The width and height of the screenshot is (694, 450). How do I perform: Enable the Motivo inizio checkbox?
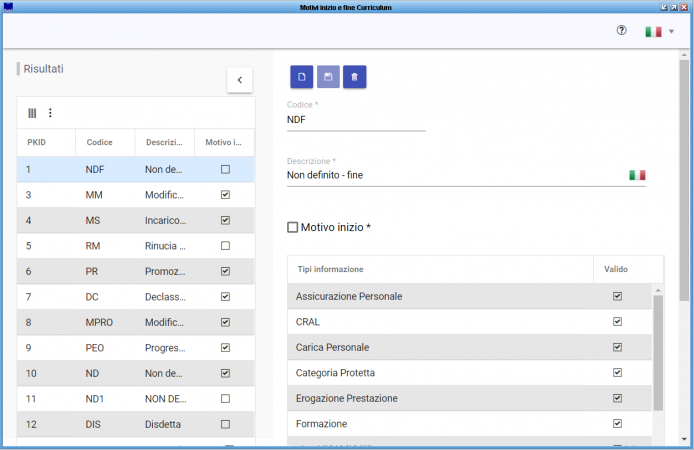[x=293, y=228]
